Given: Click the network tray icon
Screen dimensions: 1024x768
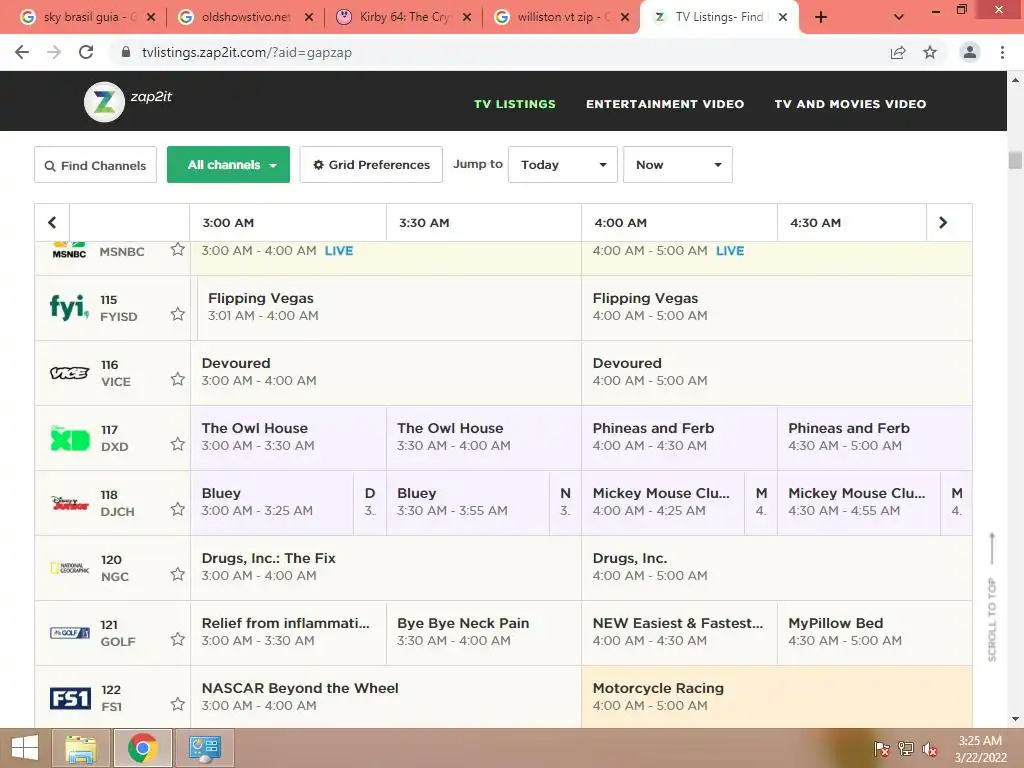Looking at the screenshot, I should click(x=906, y=748).
